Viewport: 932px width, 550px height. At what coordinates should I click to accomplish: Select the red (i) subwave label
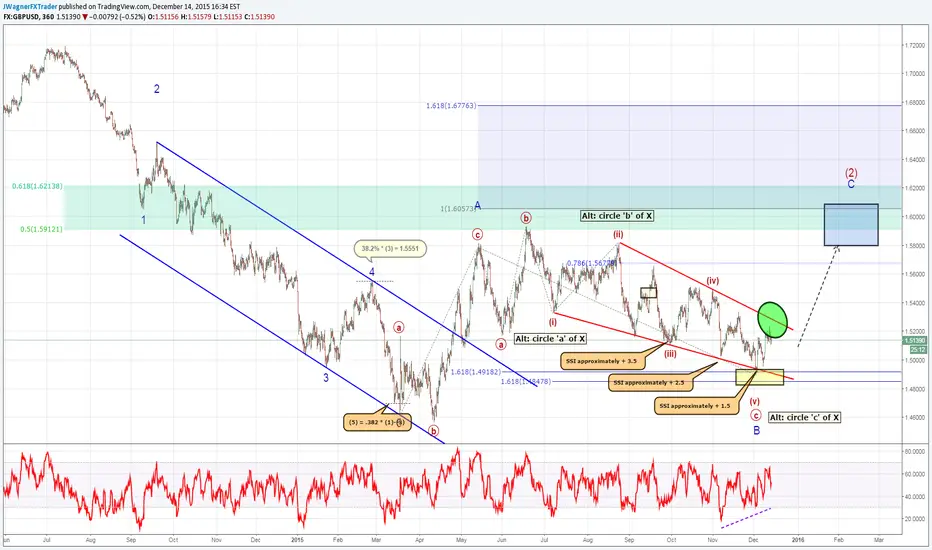(553, 322)
